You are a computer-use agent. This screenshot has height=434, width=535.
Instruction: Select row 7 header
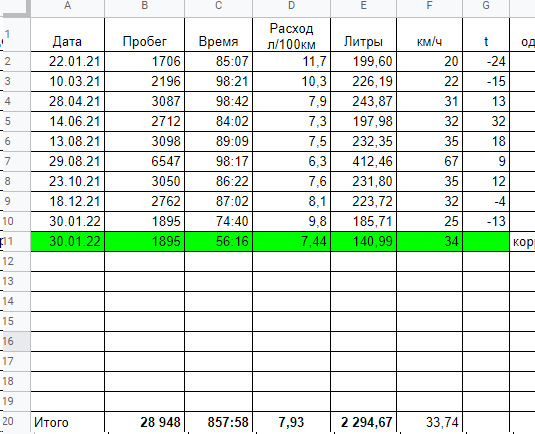(x=15, y=161)
